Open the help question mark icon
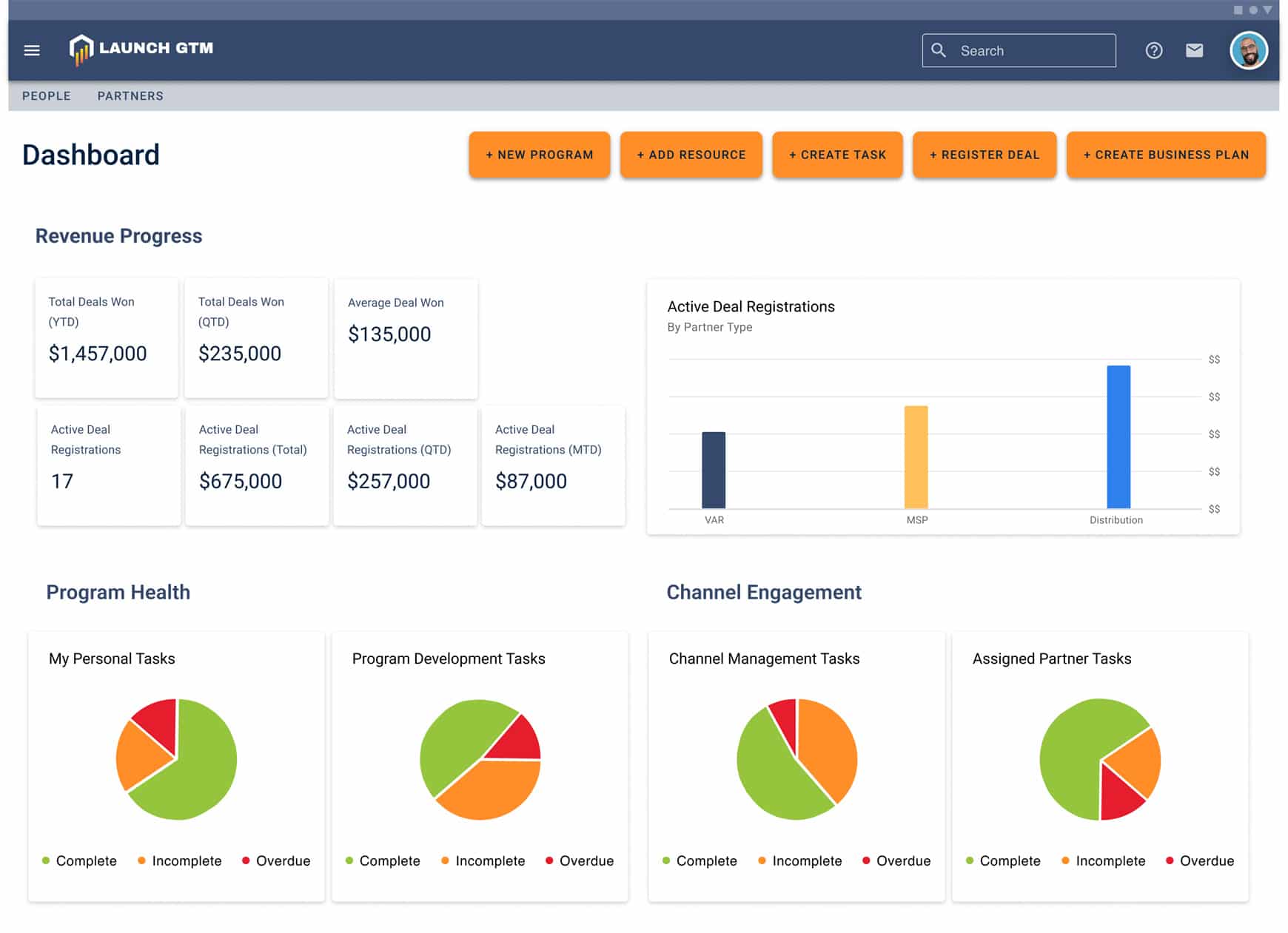This screenshot has width=1288, height=933. click(x=1153, y=50)
